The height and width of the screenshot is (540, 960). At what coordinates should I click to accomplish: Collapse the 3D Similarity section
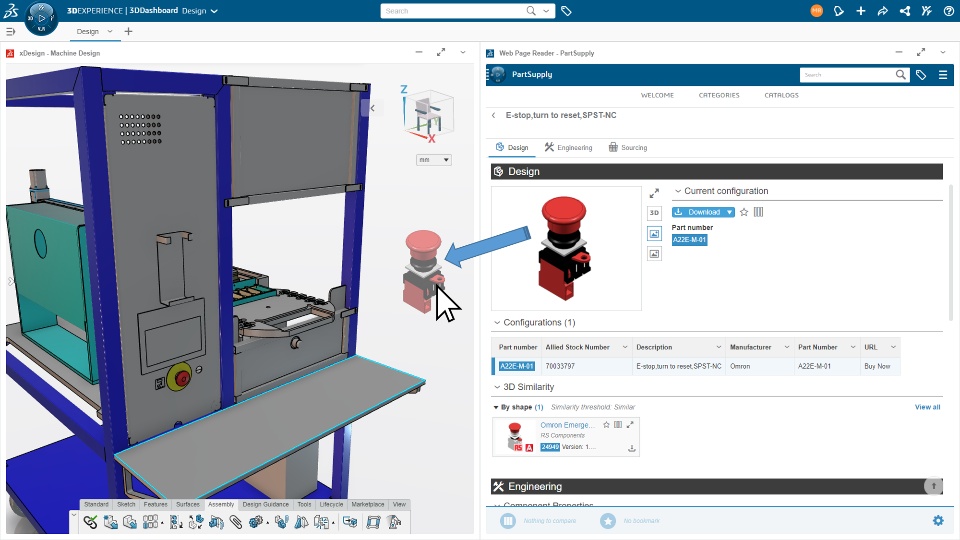(x=497, y=387)
